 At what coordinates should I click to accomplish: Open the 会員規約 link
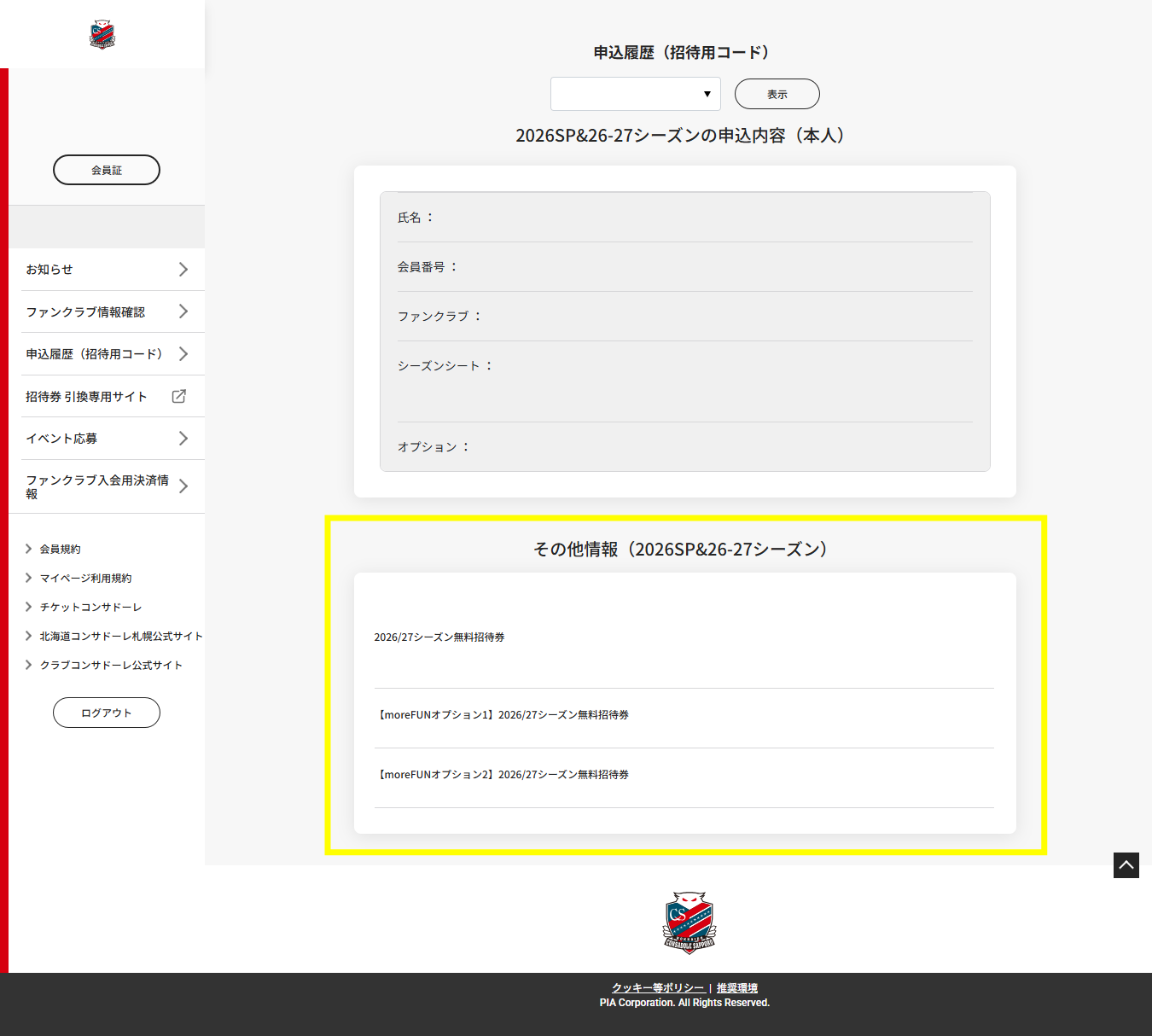[x=60, y=549]
